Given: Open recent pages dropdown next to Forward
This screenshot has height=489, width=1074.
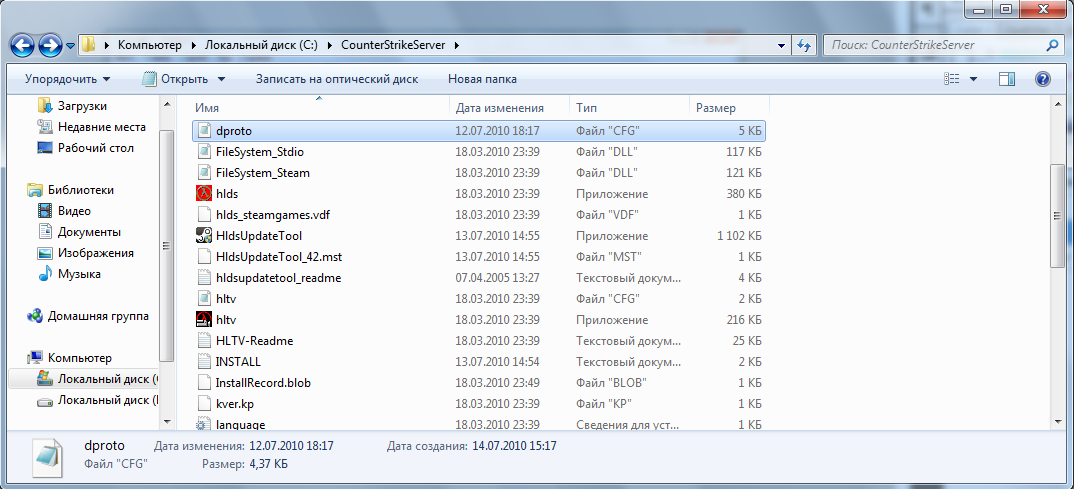Looking at the screenshot, I should tap(71, 46).
